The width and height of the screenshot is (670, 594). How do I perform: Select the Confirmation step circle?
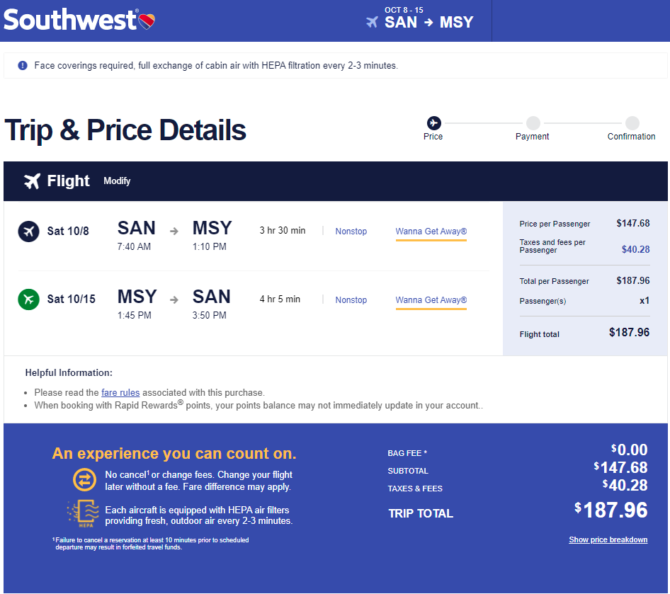pyautogui.click(x=632, y=123)
